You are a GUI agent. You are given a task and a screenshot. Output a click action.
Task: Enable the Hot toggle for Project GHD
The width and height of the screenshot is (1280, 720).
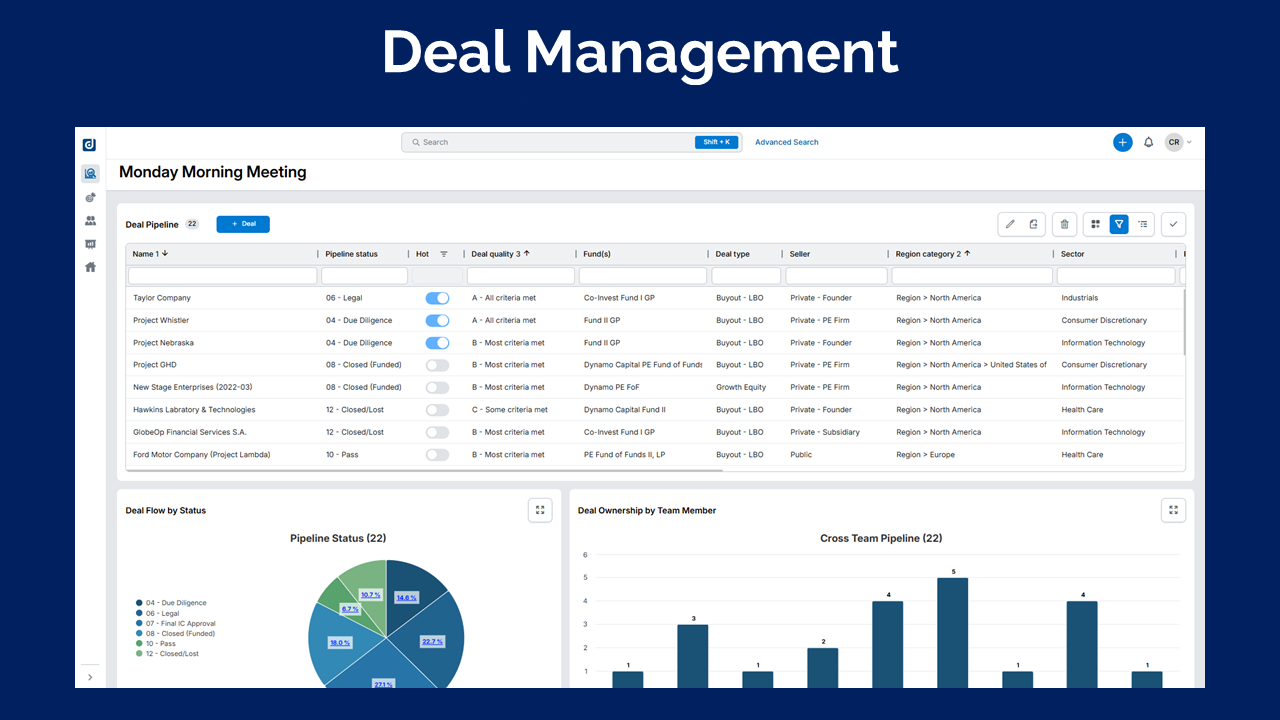pos(437,364)
